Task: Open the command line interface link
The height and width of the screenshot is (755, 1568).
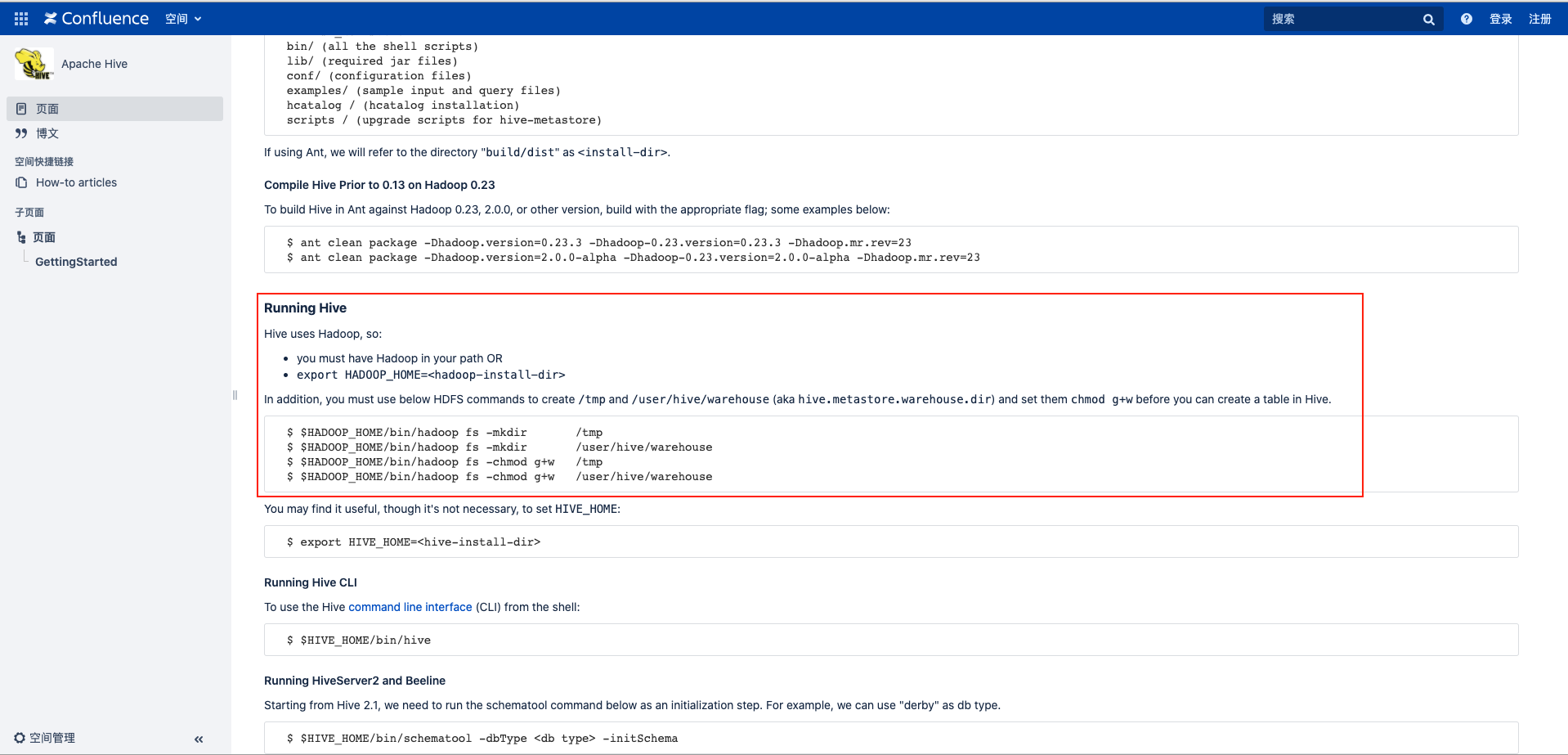Action: tap(410, 607)
